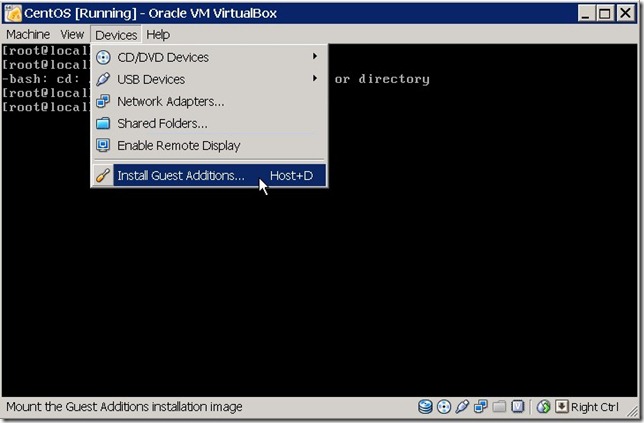The width and height of the screenshot is (644, 423).
Task: Open the Help menu
Action: 158,34
